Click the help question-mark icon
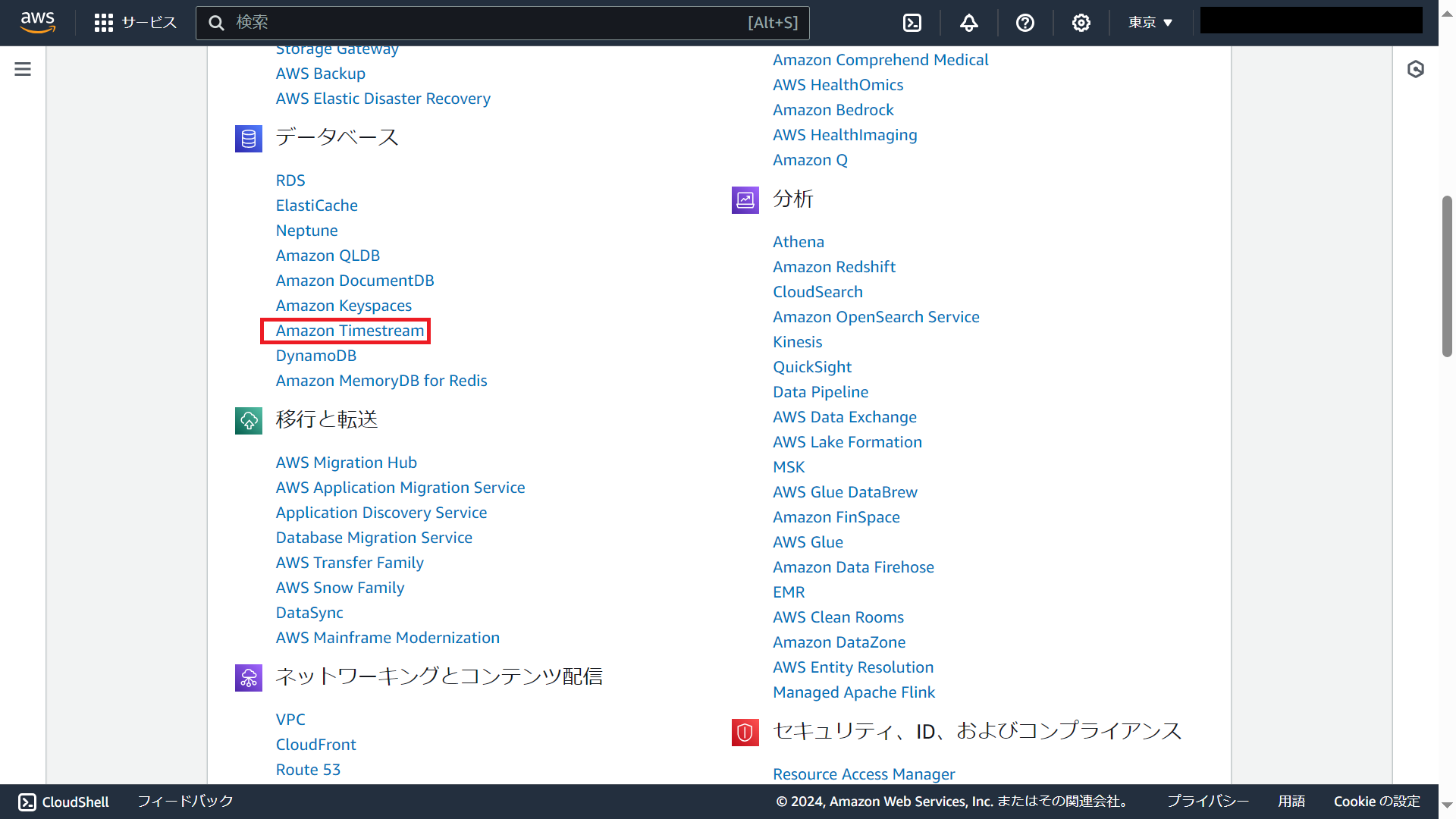The image size is (1456, 819). (x=1025, y=23)
